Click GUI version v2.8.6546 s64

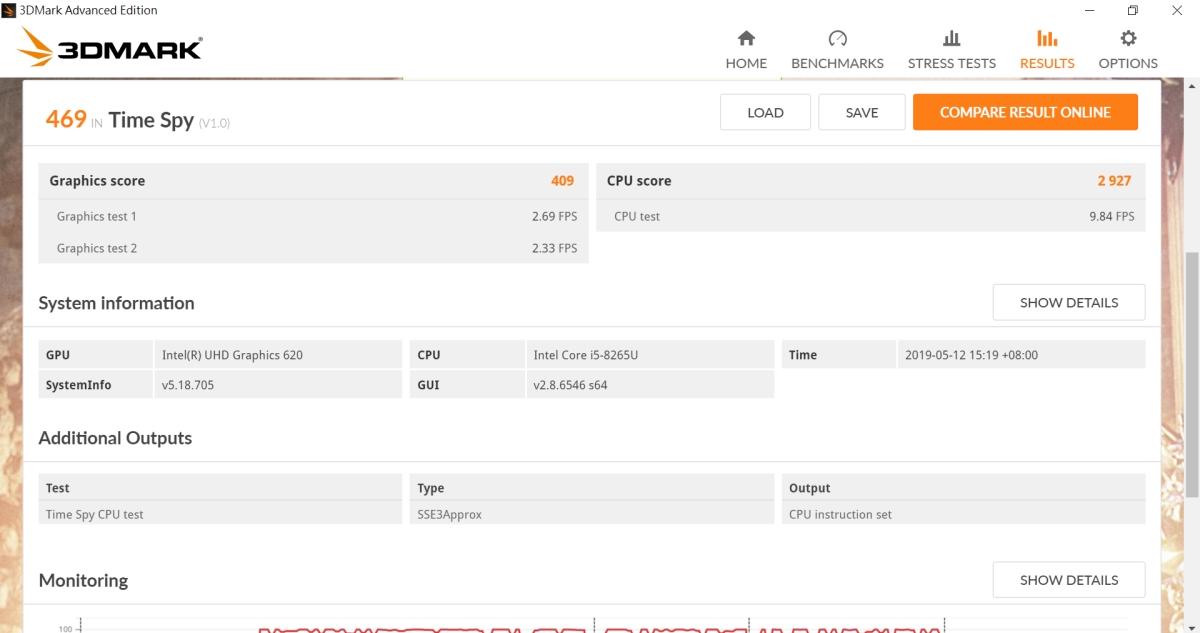(x=650, y=384)
